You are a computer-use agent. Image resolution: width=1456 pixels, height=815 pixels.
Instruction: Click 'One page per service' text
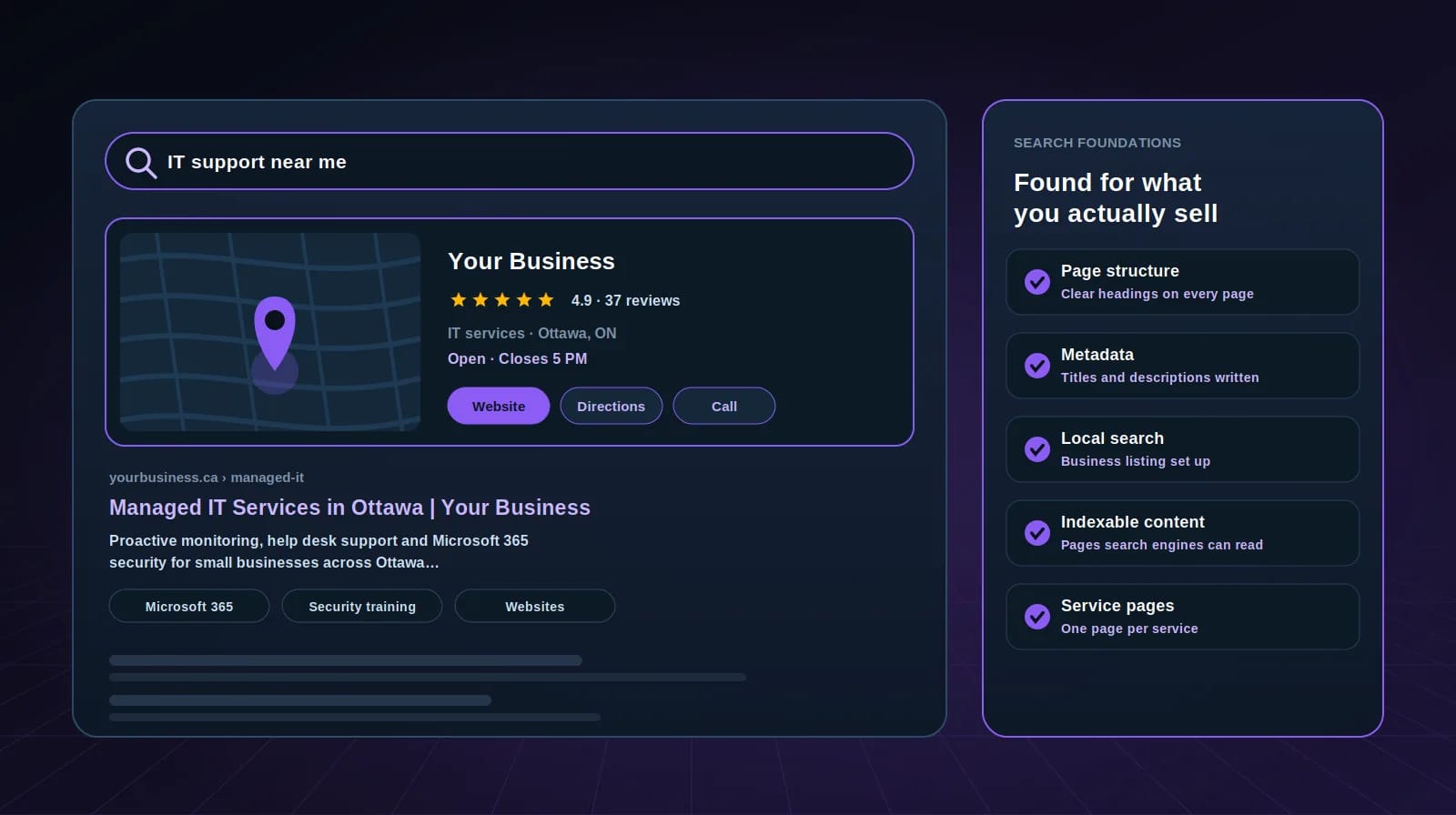[1129, 629]
